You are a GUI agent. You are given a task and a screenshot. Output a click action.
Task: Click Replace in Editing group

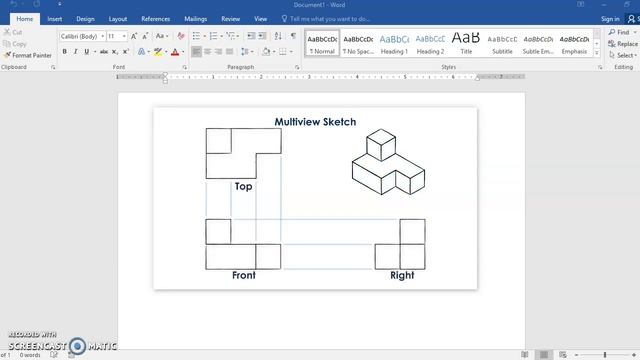(623, 44)
